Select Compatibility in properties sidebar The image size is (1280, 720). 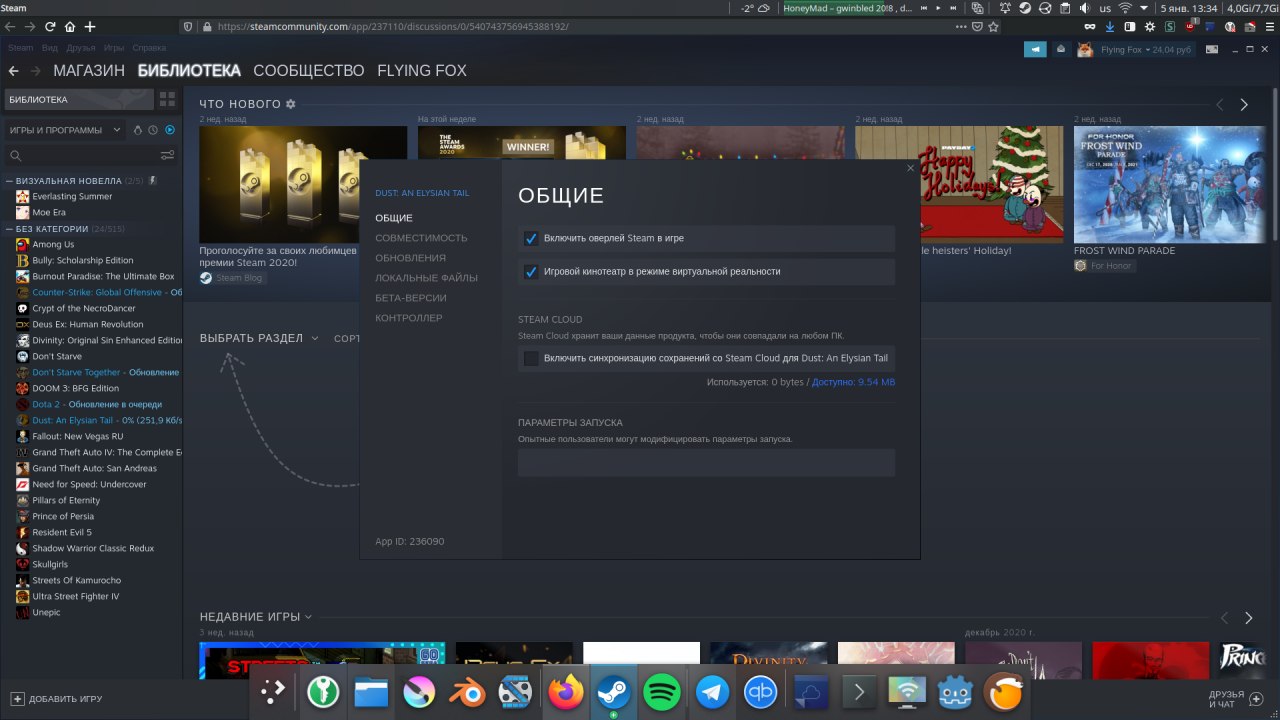click(421, 238)
